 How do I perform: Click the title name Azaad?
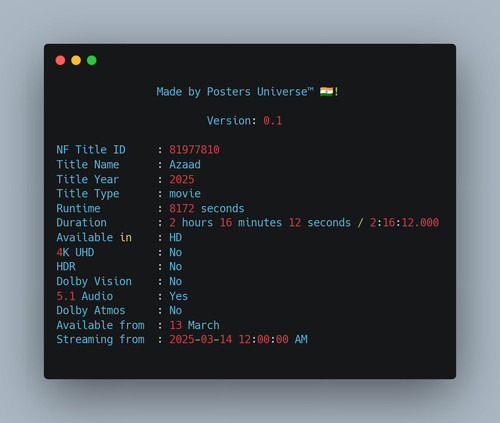(185, 164)
